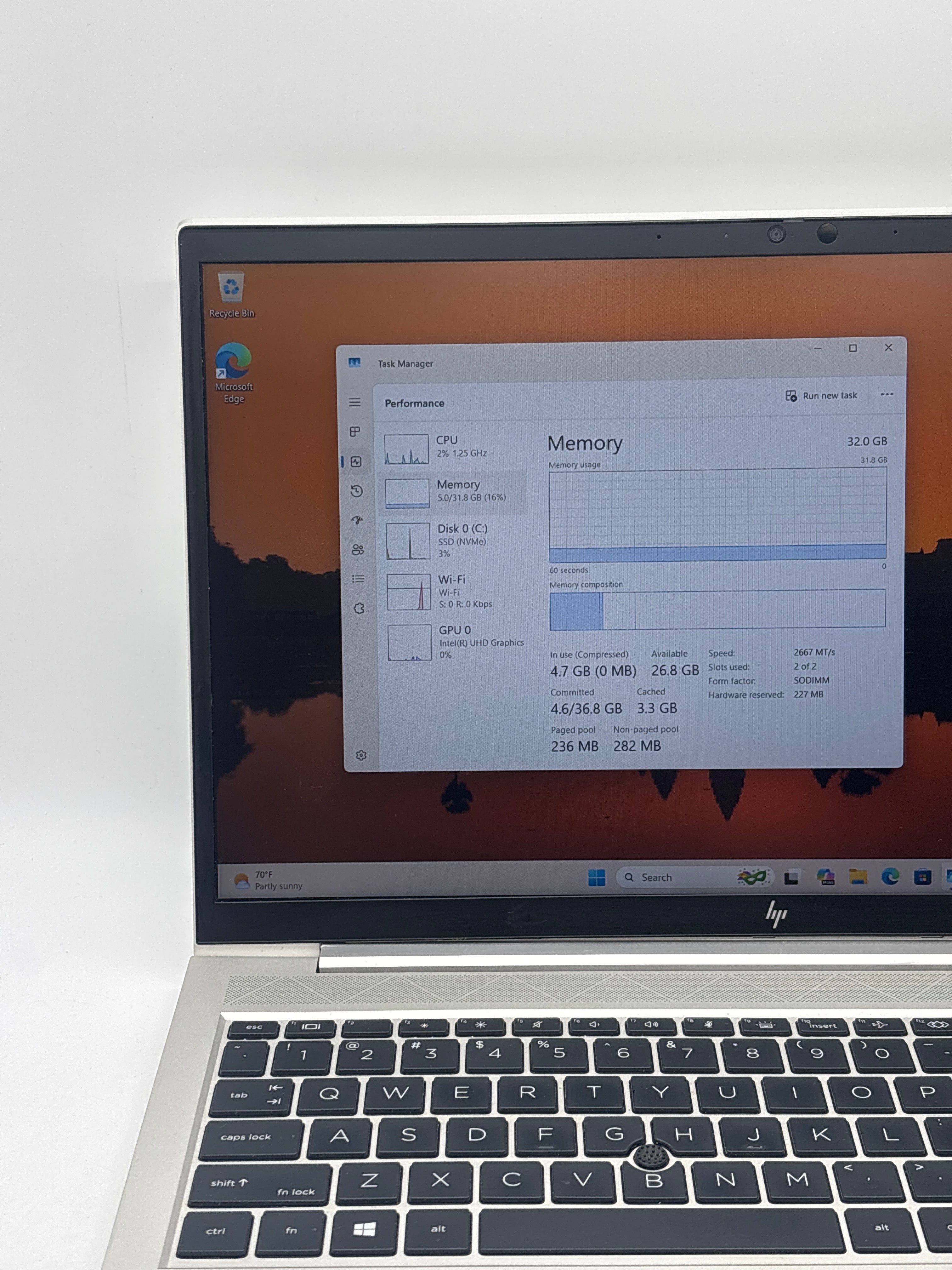Click the Task Manager title bar app icon

tap(354, 362)
